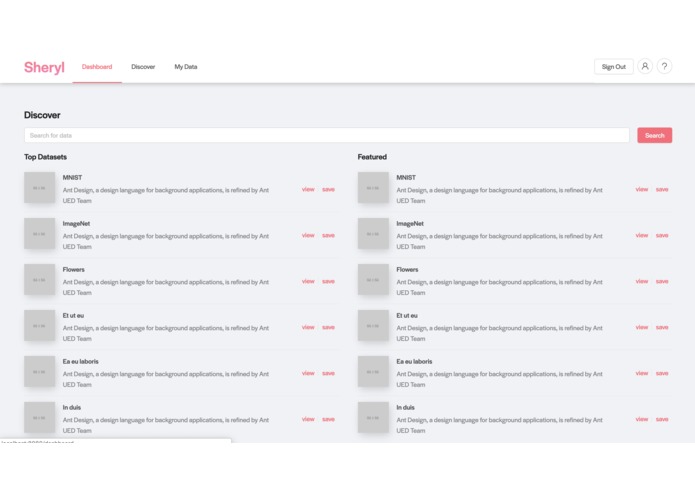Image resolution: width=695 pixels, height=494 pixels.
Task: Click the Search button
Action: pyautogui.click(x=655, y=136)
